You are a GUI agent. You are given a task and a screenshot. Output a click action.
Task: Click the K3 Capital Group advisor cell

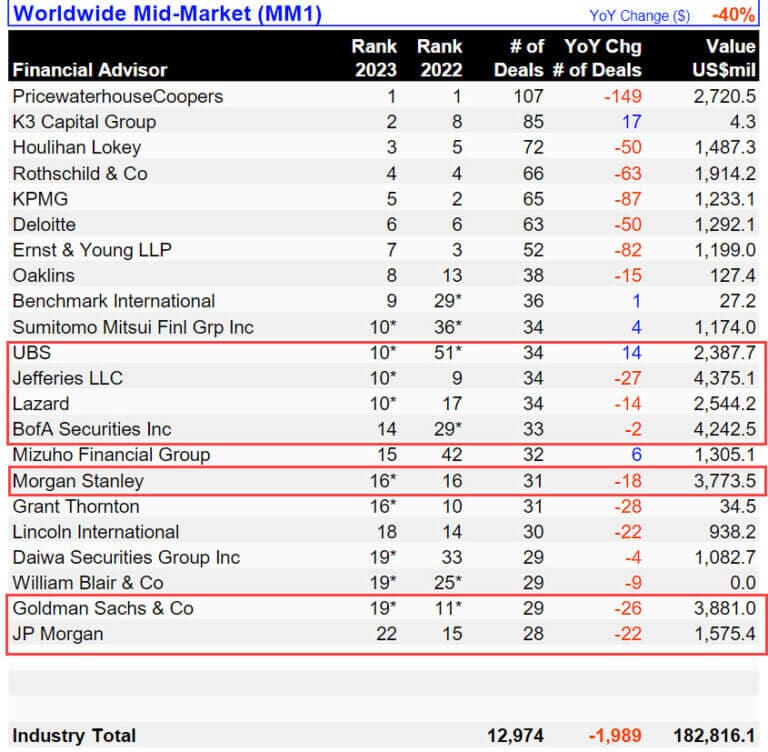[85, 122]
